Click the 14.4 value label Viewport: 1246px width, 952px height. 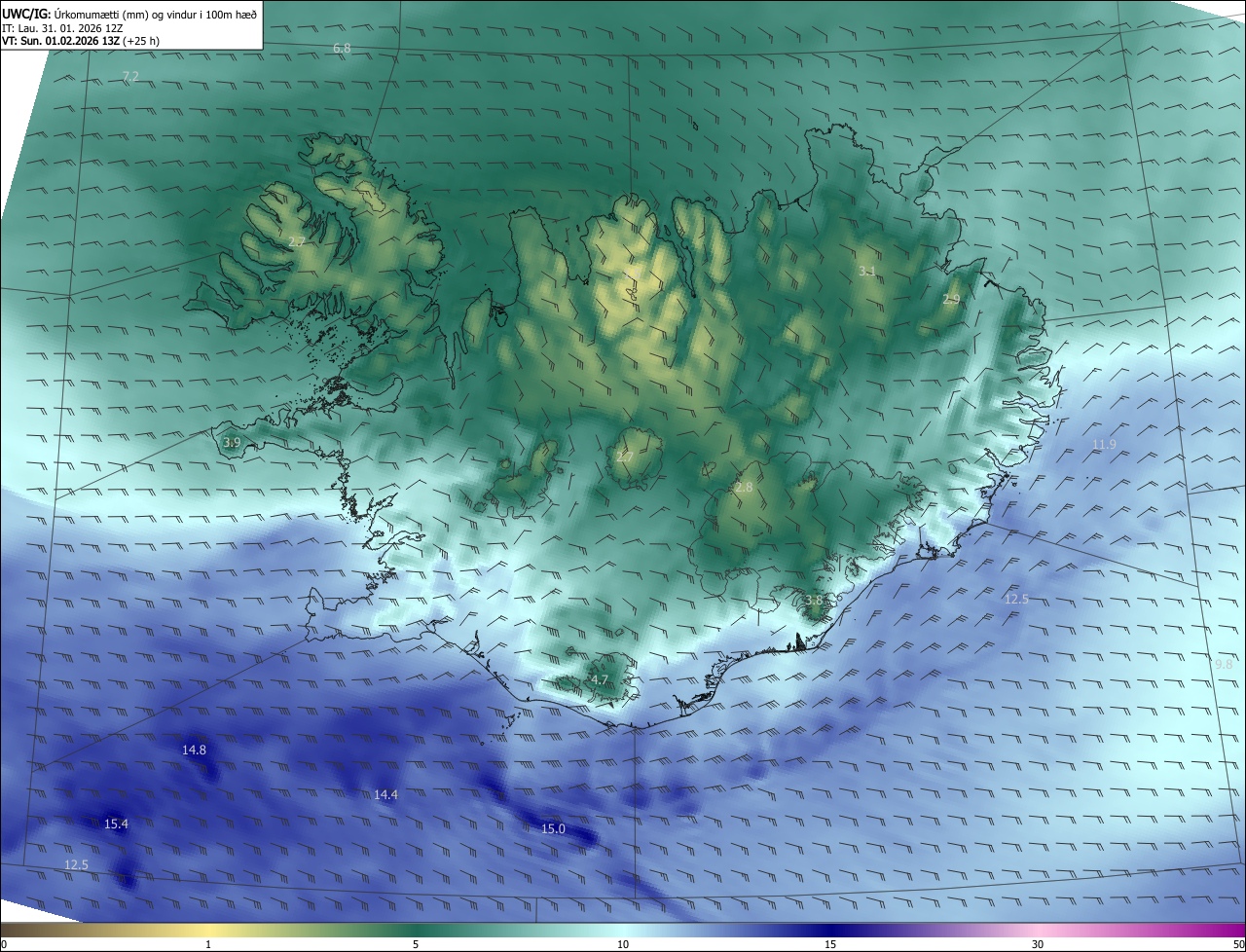click(x=385, y=795)
